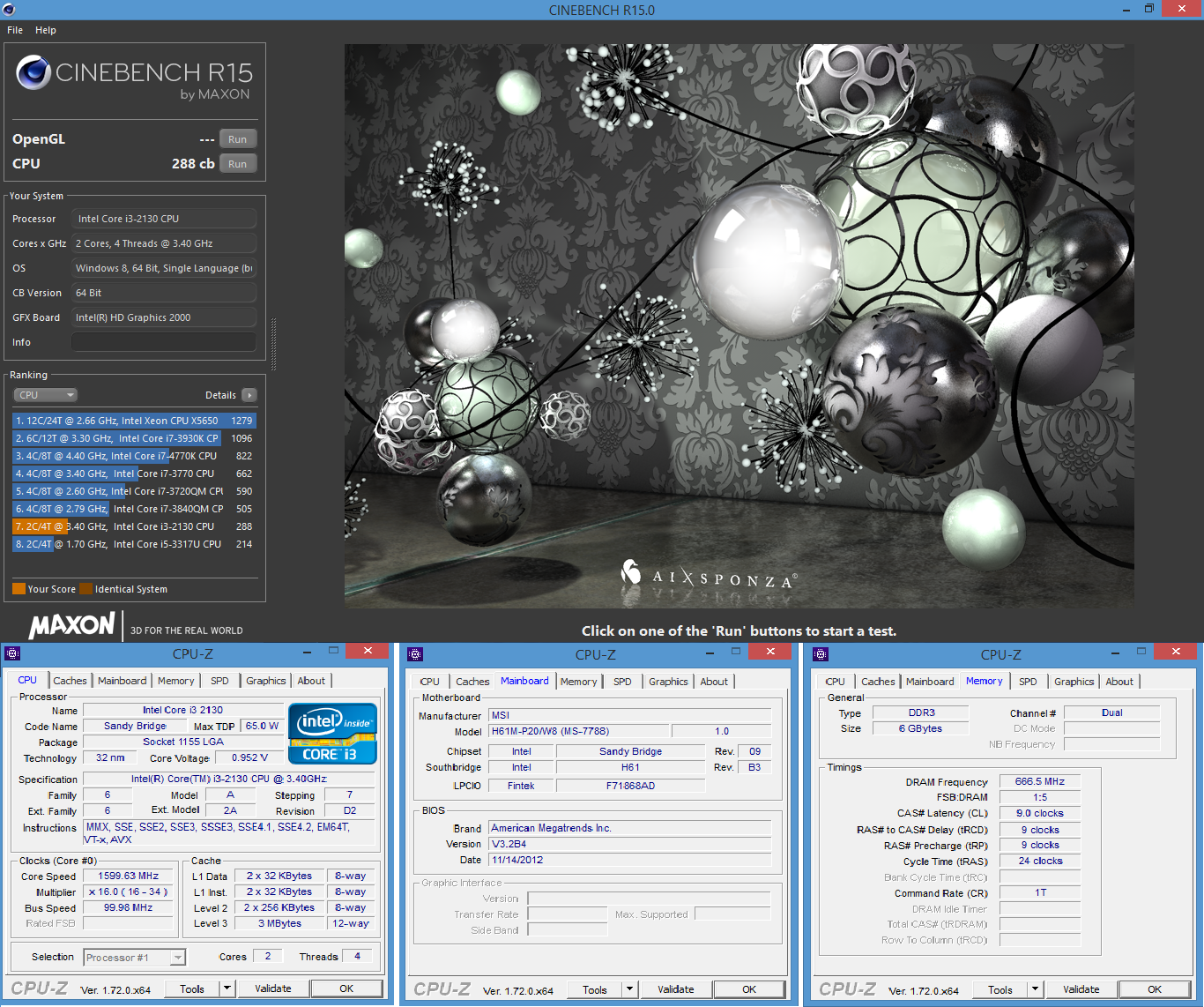This screenshot has width=1204, height=1007.
Task: Click the Cinebench app icon in title bar
Action: (x=9, y=10)
